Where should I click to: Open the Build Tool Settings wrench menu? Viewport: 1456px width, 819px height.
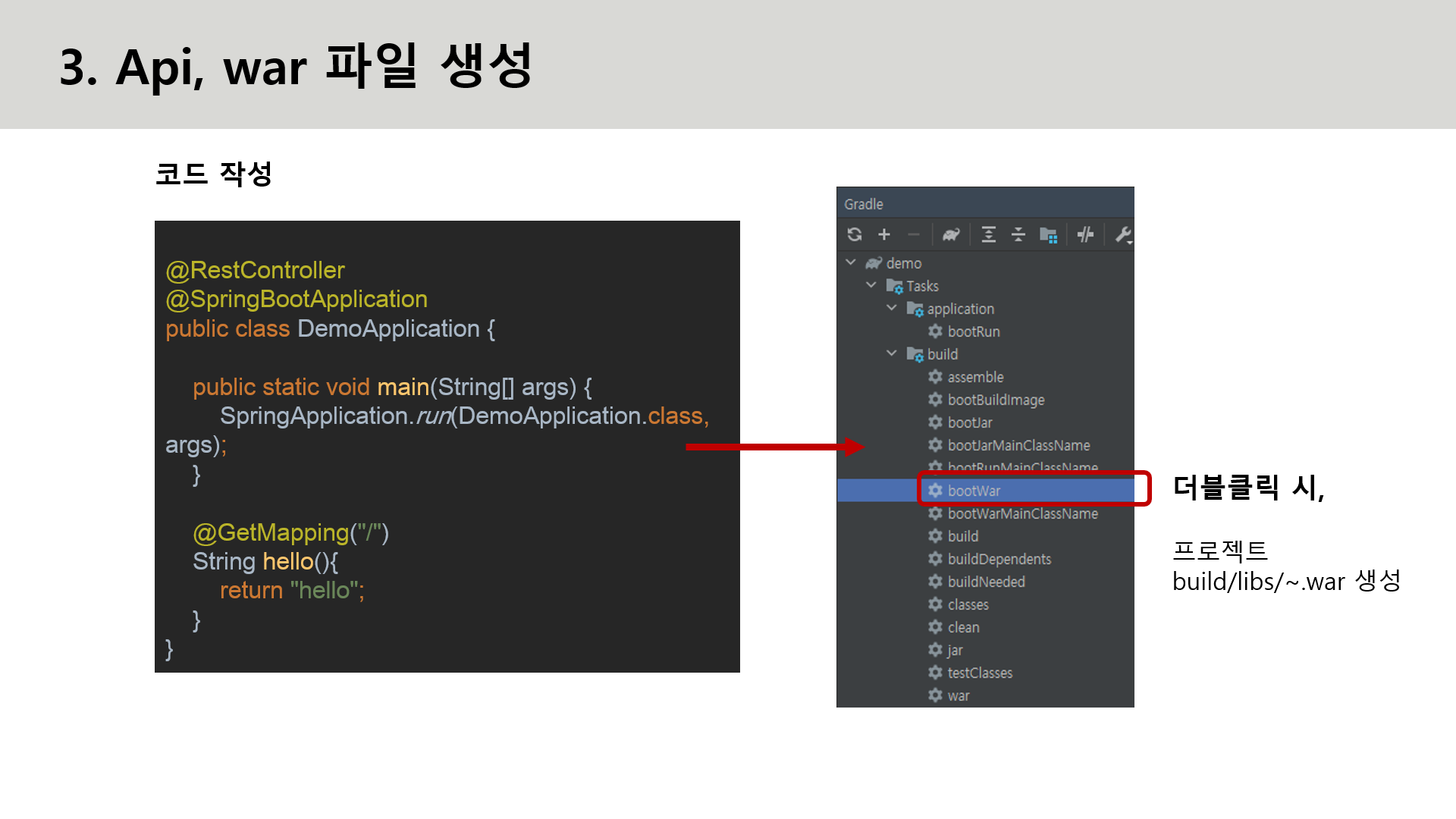(x=1123, y=235)
